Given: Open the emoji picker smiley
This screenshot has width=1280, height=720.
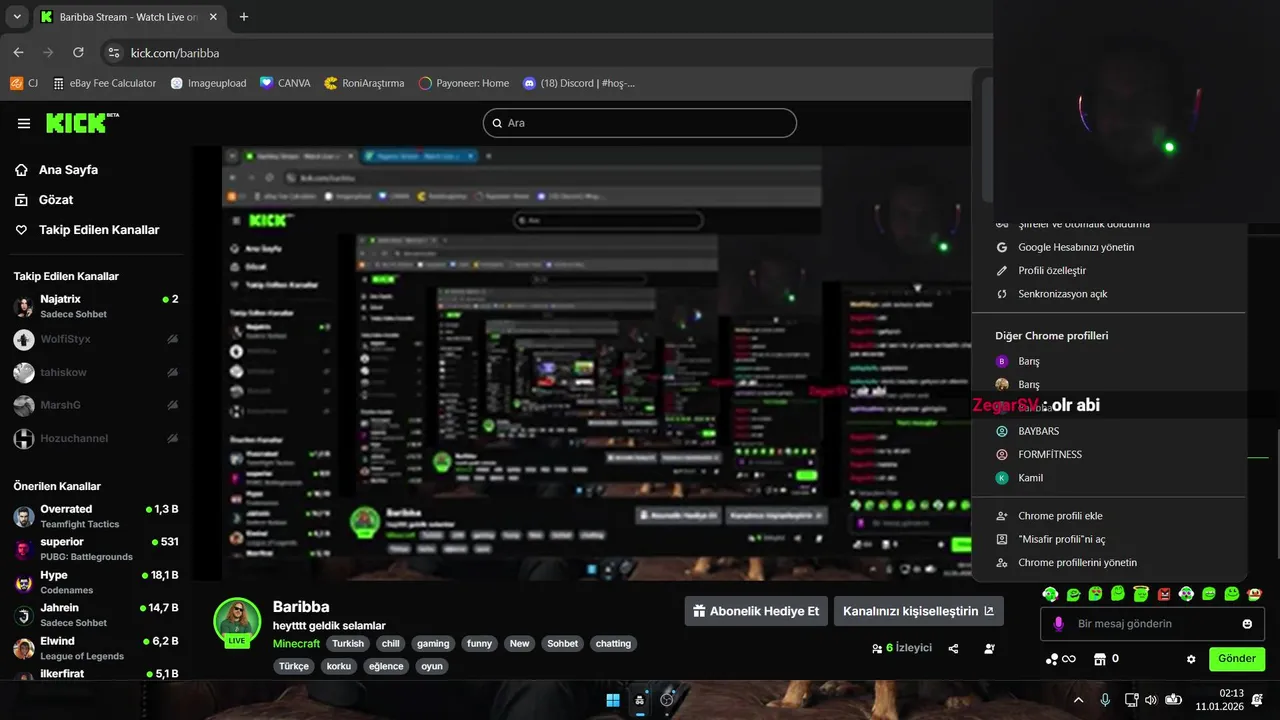Looking at the screenshot, I should coord(1247,624).
